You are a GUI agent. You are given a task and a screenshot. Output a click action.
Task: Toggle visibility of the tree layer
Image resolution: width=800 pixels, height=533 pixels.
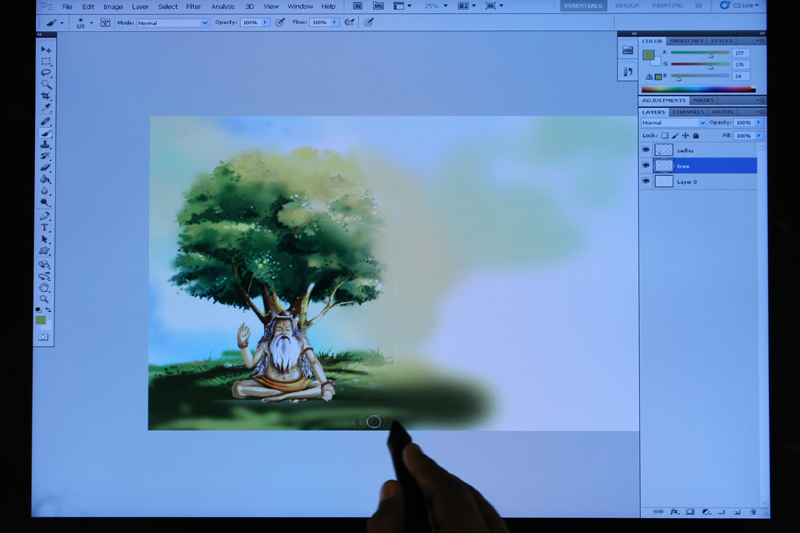click(646, 166)
